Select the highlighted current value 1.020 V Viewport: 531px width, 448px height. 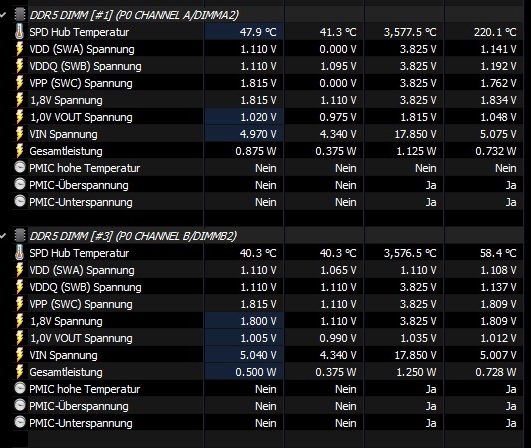click(x=258, y=117)
